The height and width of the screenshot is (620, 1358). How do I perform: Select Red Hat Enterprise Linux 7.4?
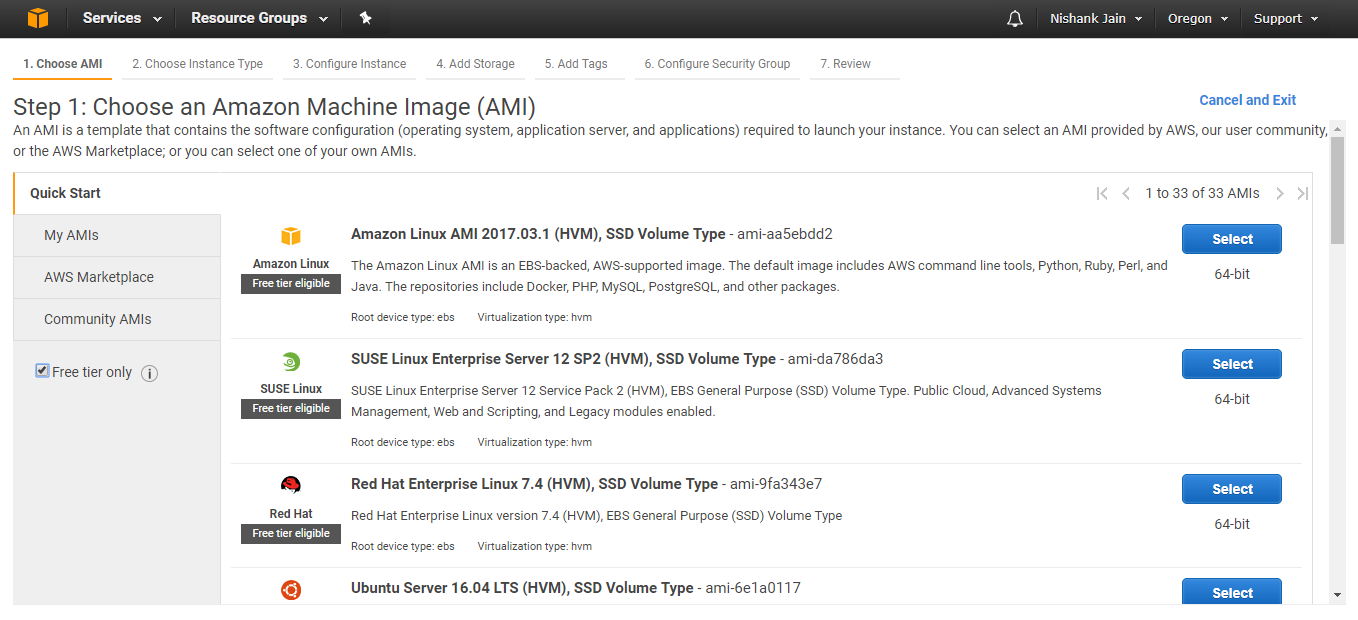[x=1232, y=489]
